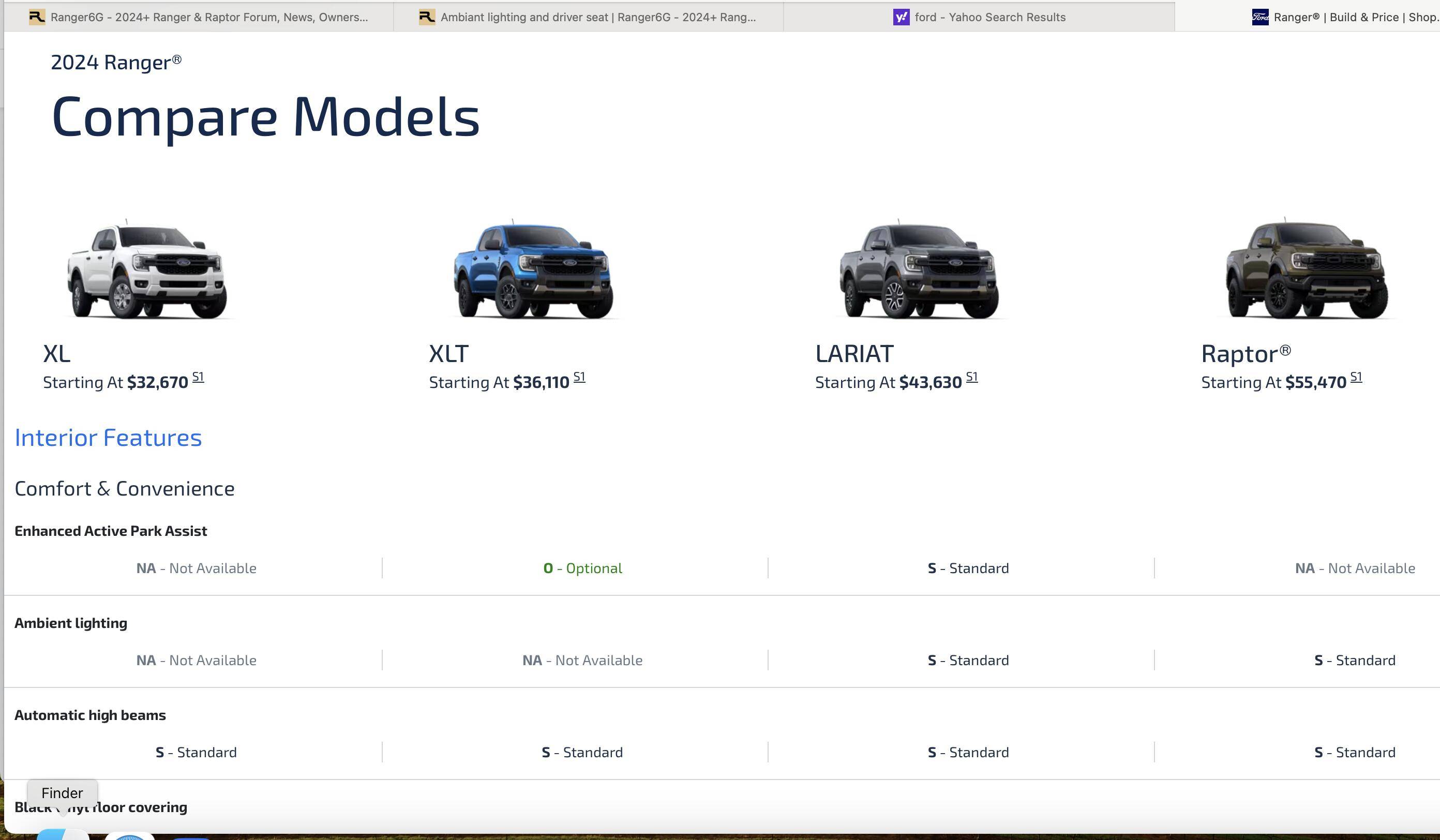Select the blue XLT truck image
1440x840 pixels.
(x=533, y=269)
